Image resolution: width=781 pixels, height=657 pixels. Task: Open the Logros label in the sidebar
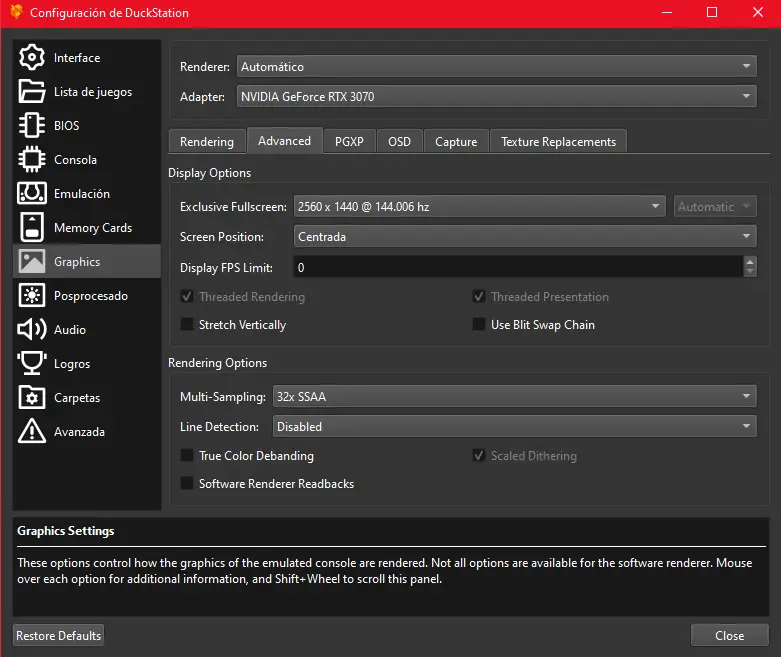72,364
